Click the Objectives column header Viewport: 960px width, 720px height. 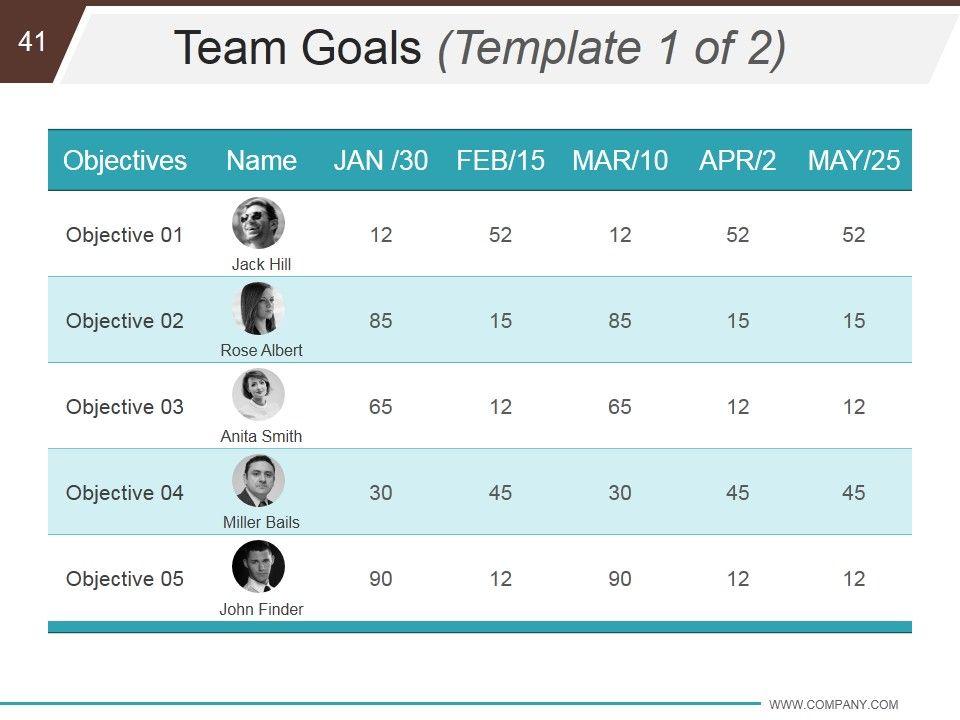point(125,160)
